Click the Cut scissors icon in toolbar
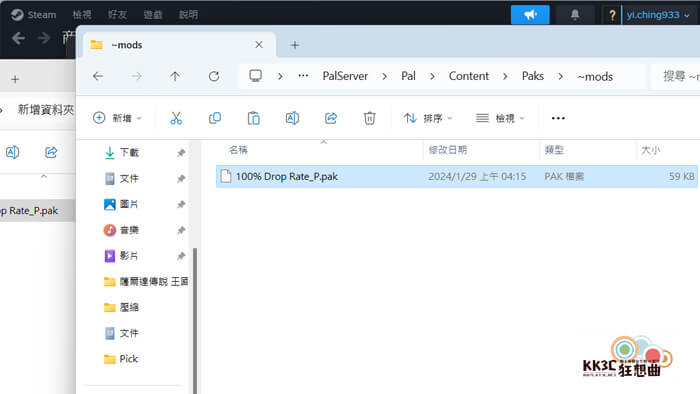 [x=176, y=118]
